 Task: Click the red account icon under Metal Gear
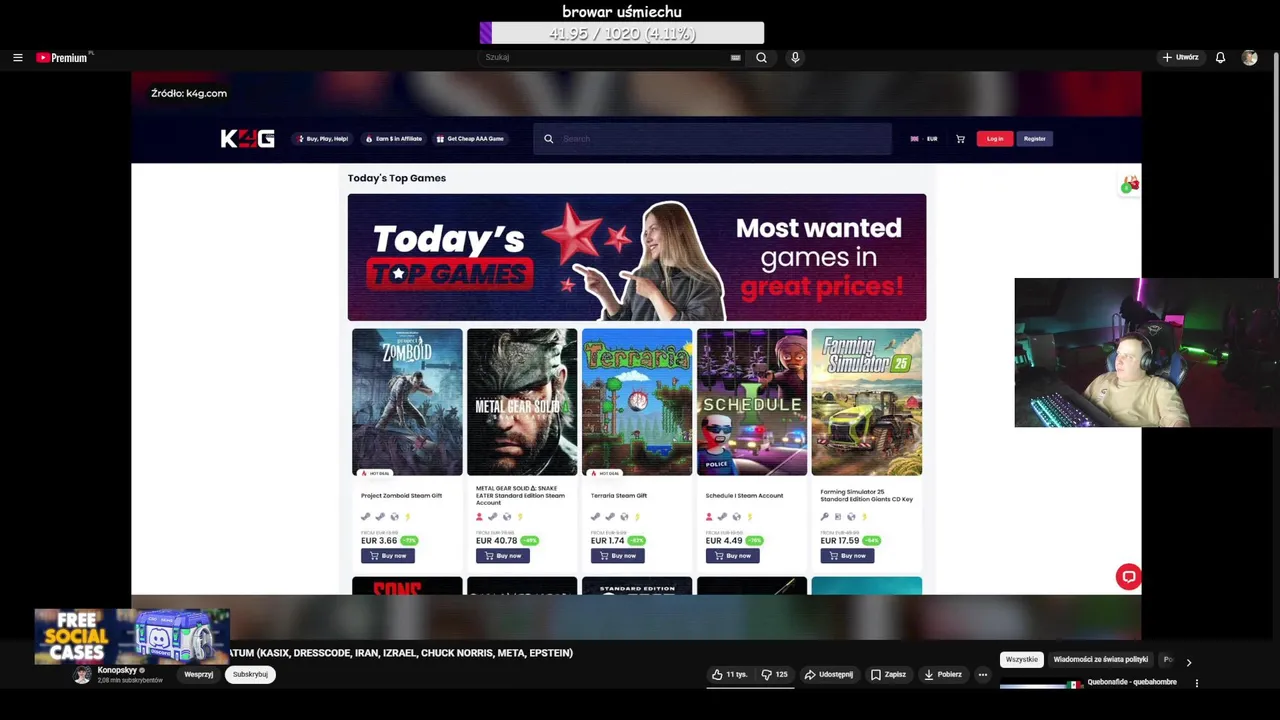[x=479, y=517]
